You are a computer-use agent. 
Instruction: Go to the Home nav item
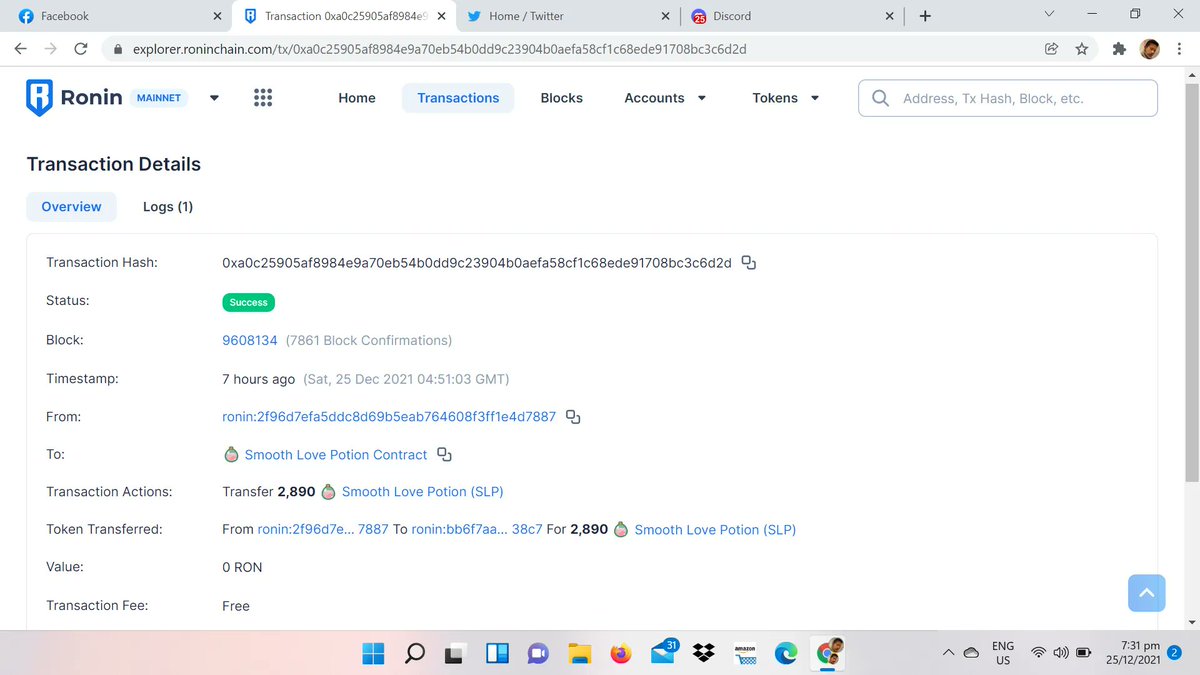pos(357,98)
